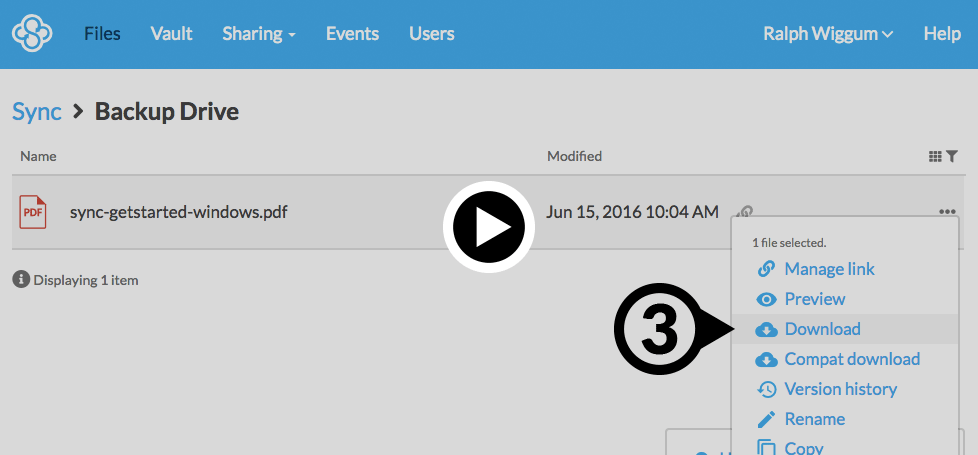This screenshot has width=978, height=455.
Task: Click the Sync logo icon
Action: pyautogui.click(x=32, y=34)
